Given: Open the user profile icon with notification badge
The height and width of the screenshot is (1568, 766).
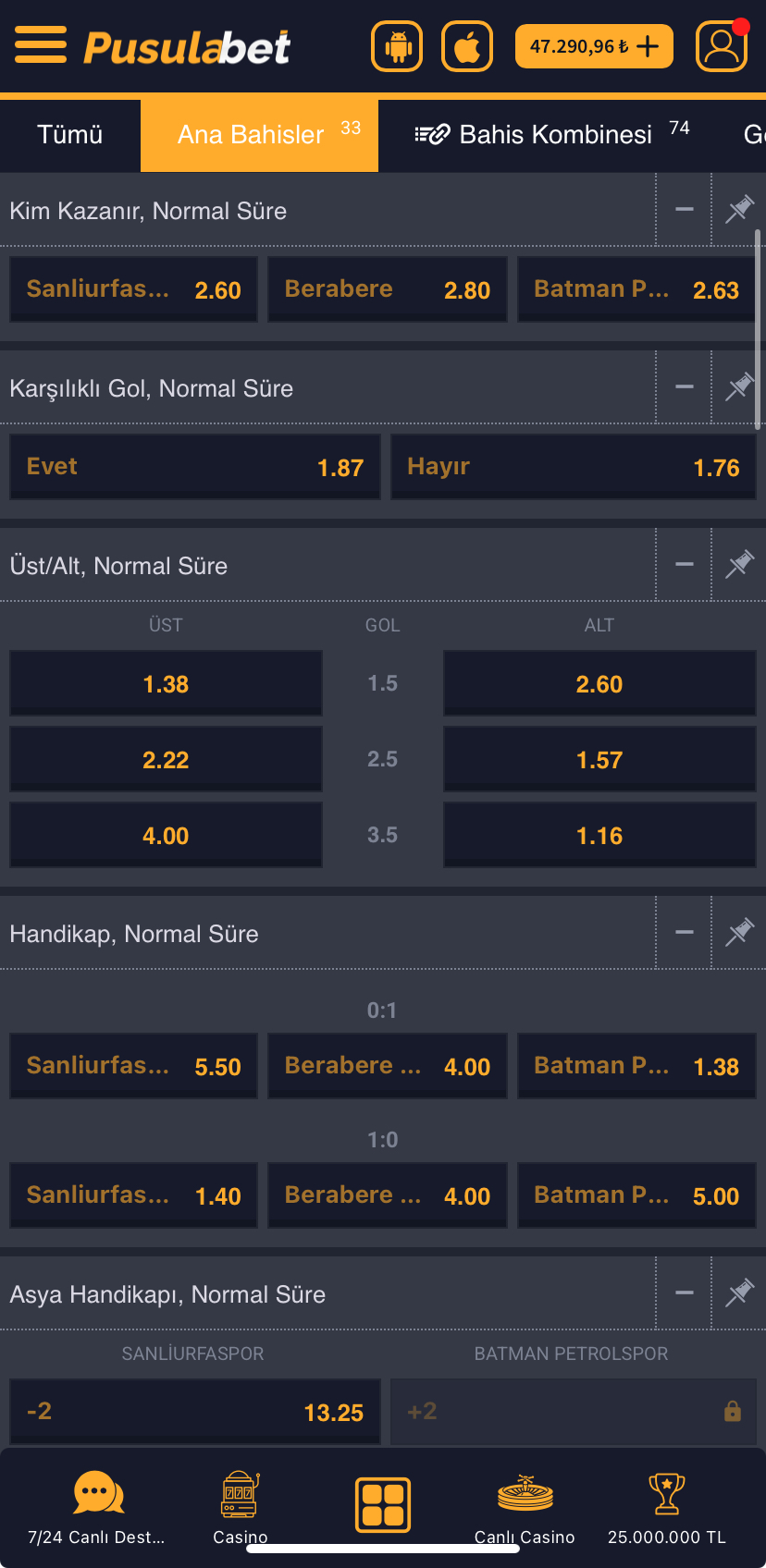Looking at the screenshot, I should click(x=722, y=44).
